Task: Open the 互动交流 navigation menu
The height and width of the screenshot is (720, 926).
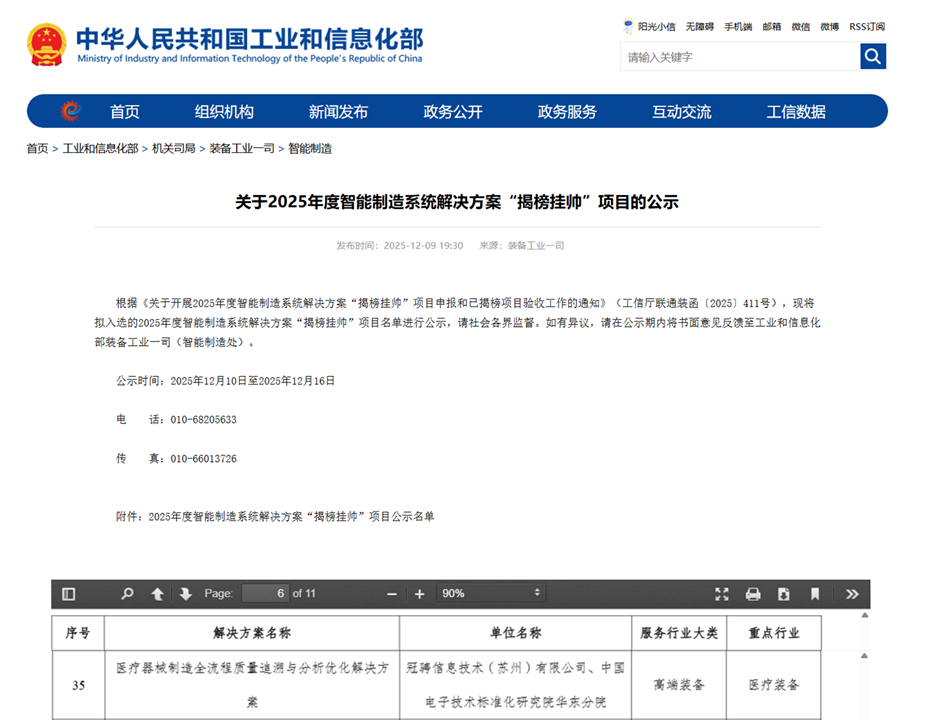Action: pyautogui.click(x=682, y=112)
